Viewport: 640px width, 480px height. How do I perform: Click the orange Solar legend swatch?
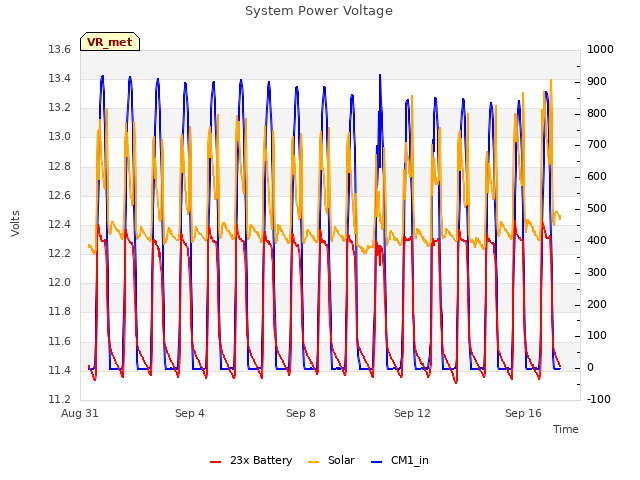point(313,461)
